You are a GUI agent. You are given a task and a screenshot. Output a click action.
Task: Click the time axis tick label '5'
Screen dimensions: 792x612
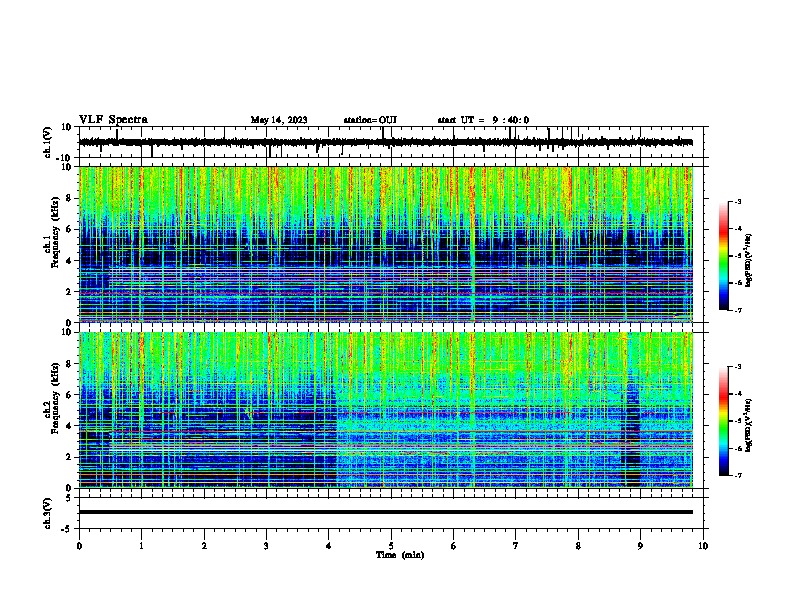tap(391, 546)
